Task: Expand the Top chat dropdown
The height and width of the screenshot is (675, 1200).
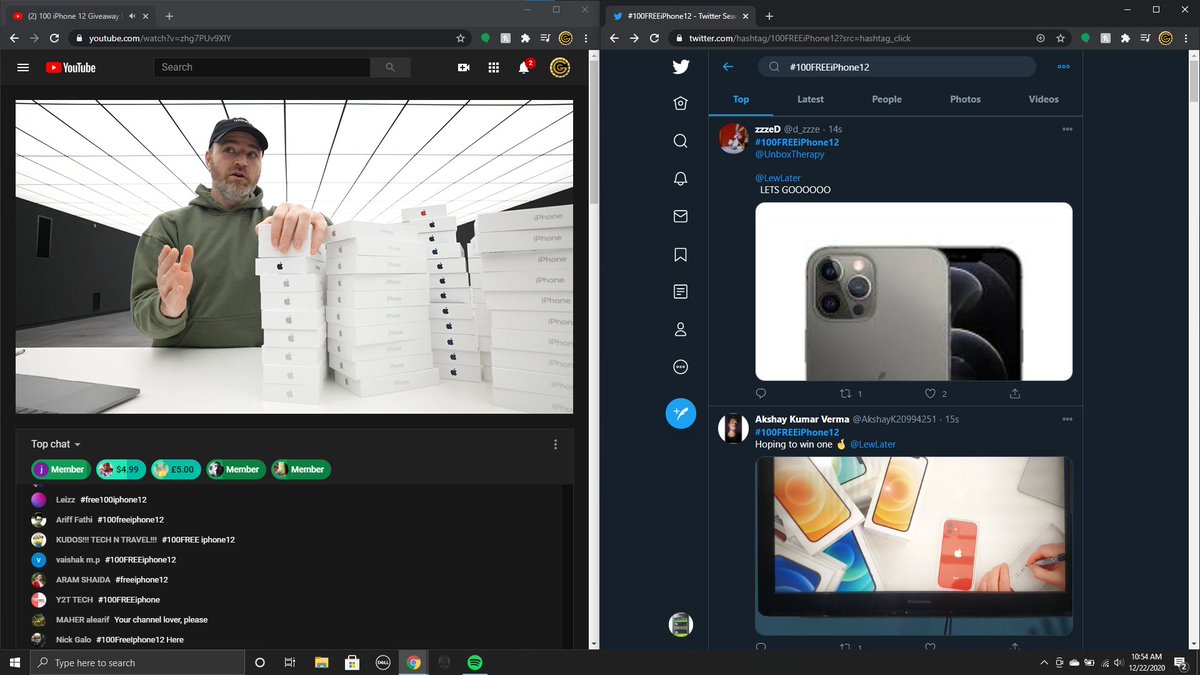Action: click(x=56, y=444)
